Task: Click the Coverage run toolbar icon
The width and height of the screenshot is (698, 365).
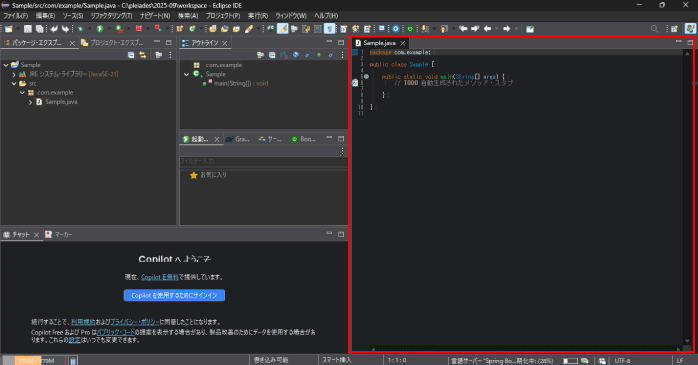Action: click(x=119, y=29)
